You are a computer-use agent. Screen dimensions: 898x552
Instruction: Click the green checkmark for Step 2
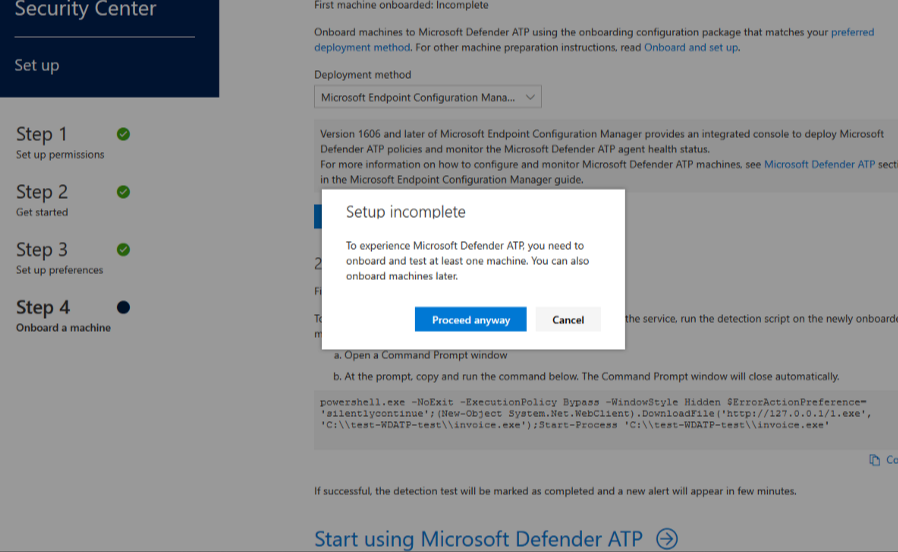[123, 192]
